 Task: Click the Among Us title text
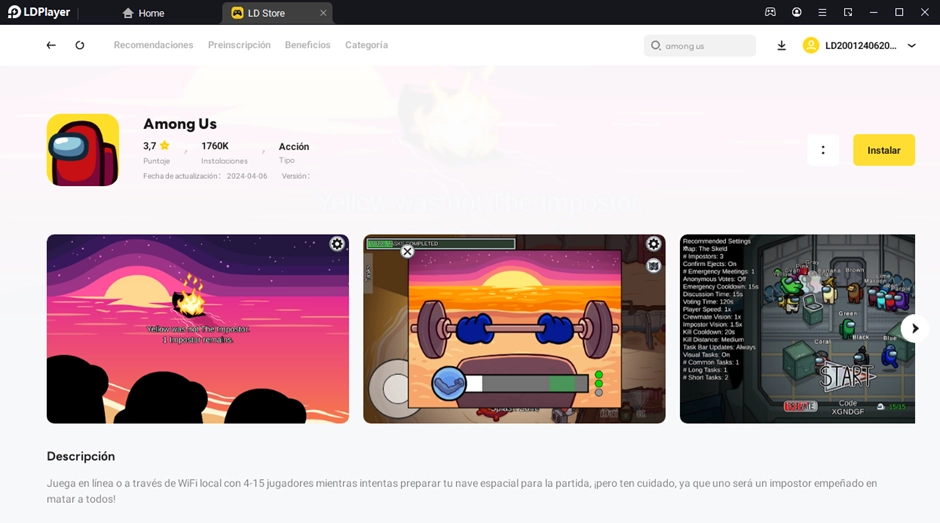coord(180,124)
